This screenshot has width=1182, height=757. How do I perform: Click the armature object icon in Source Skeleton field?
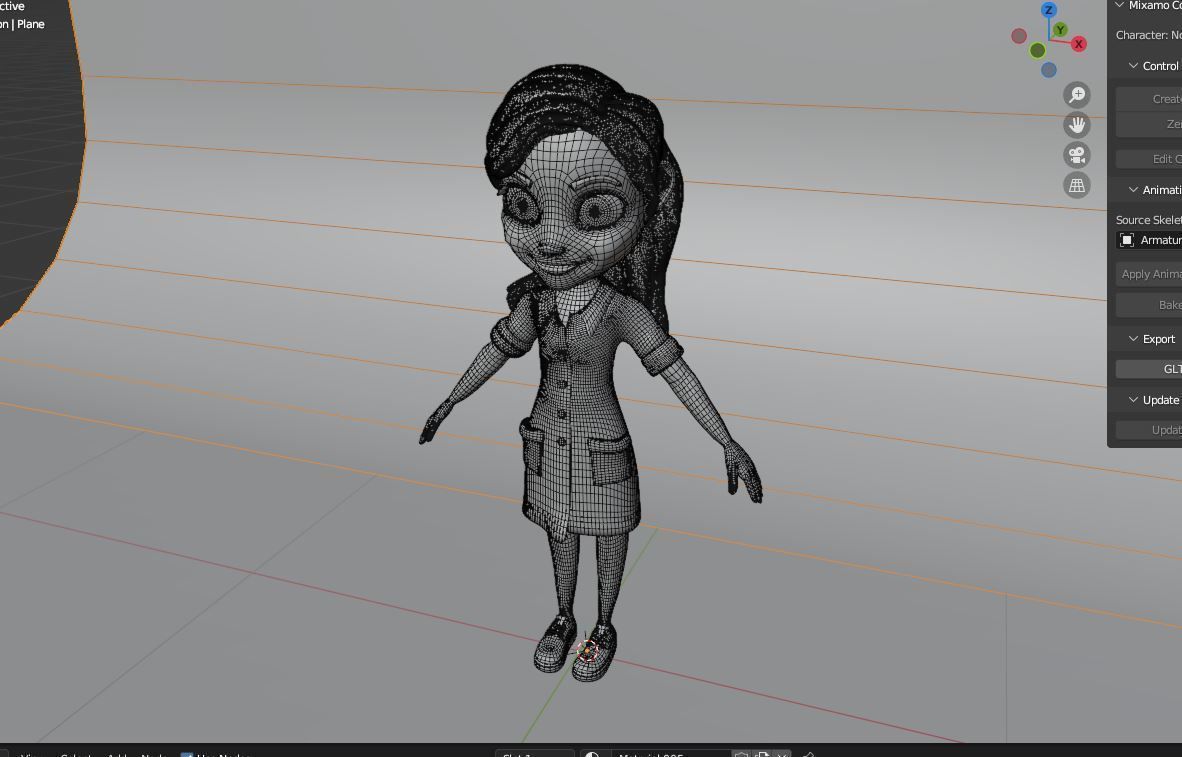[x=1127, y=240]
